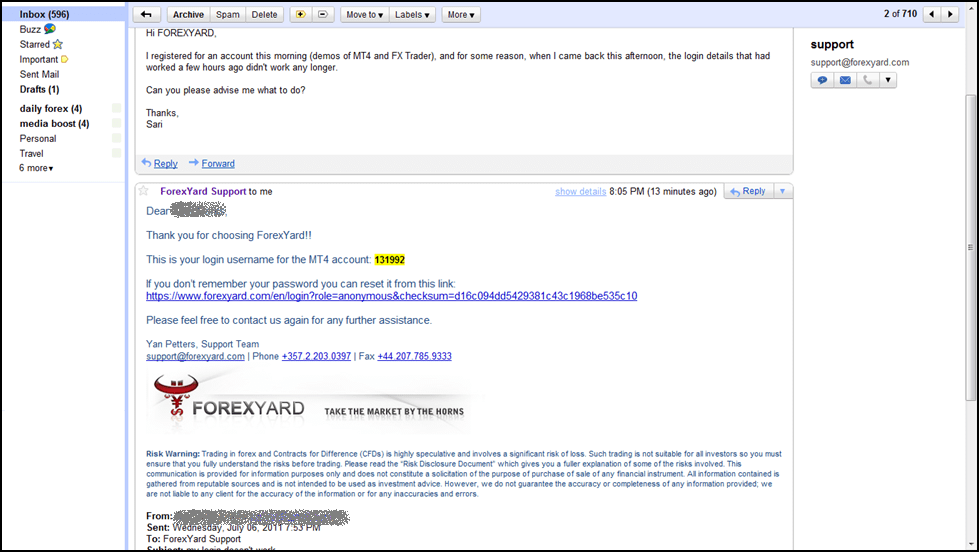979x552 pixels.
Task: Click phone number +357.2.203.0397 link
Action: (317, 357)
